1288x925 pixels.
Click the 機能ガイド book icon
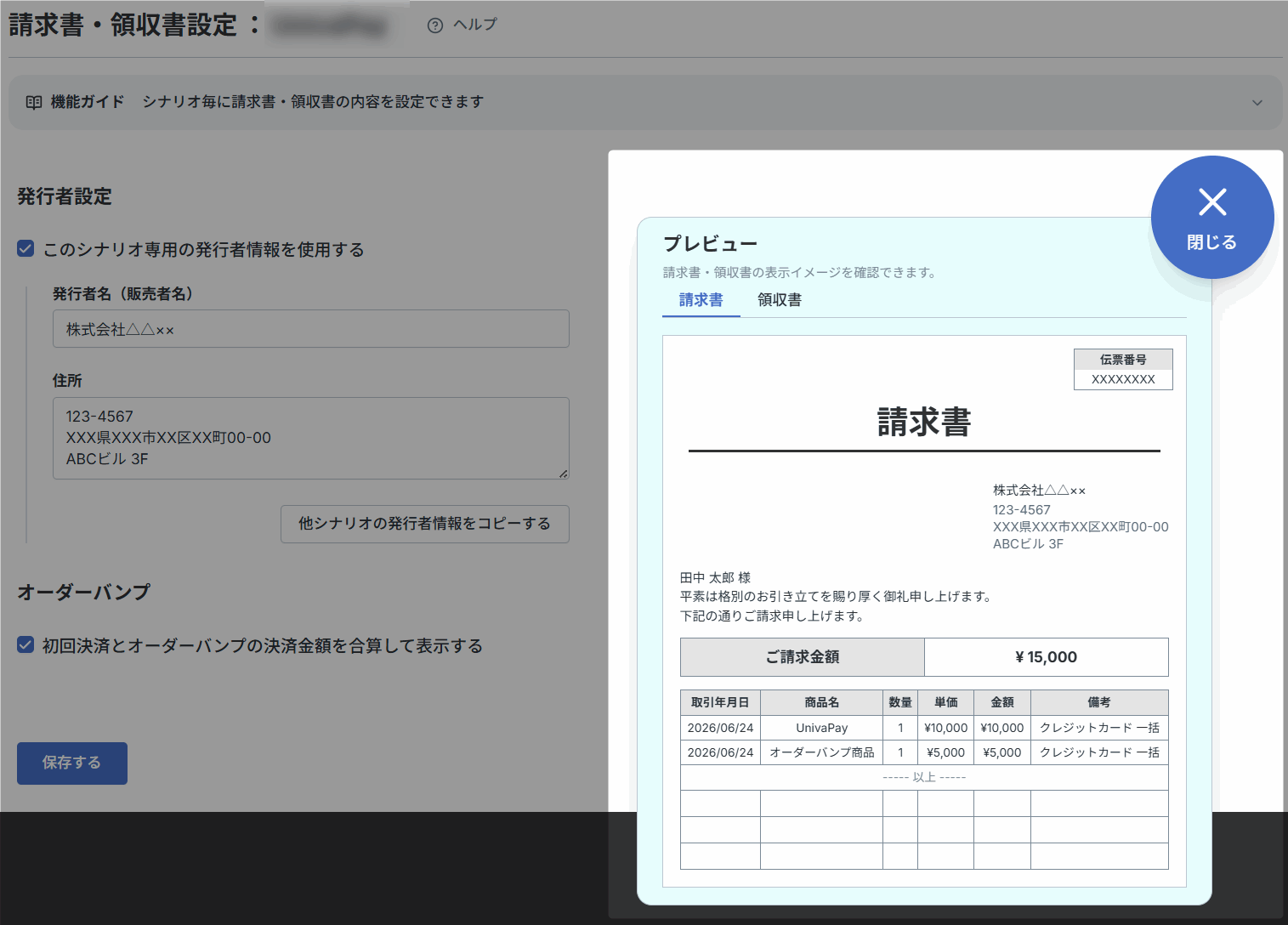(x=34, y=102)
